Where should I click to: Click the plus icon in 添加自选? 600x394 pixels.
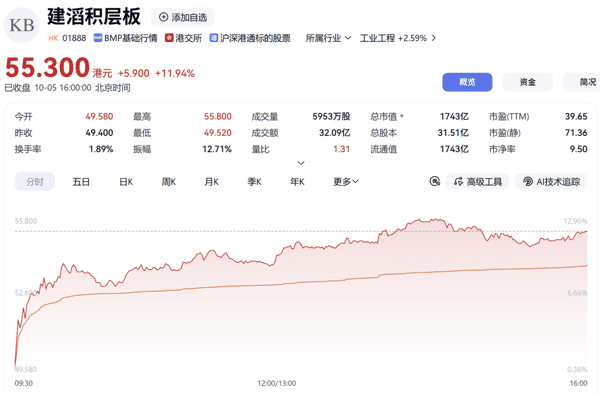pos(163,17)
